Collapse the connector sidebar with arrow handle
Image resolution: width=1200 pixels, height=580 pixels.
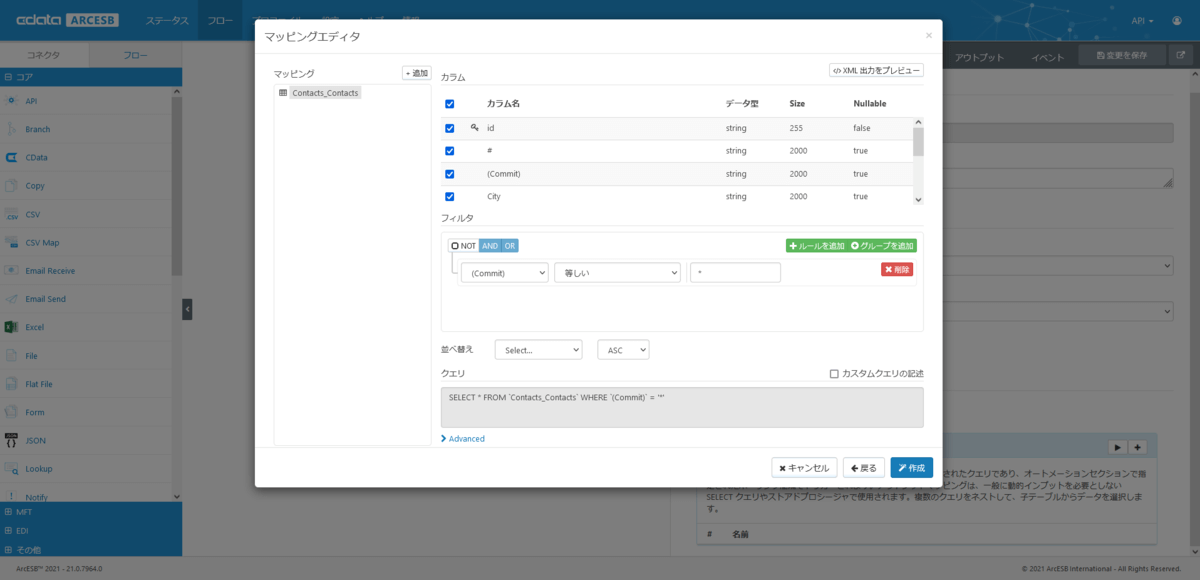click(x=187, y=309)
